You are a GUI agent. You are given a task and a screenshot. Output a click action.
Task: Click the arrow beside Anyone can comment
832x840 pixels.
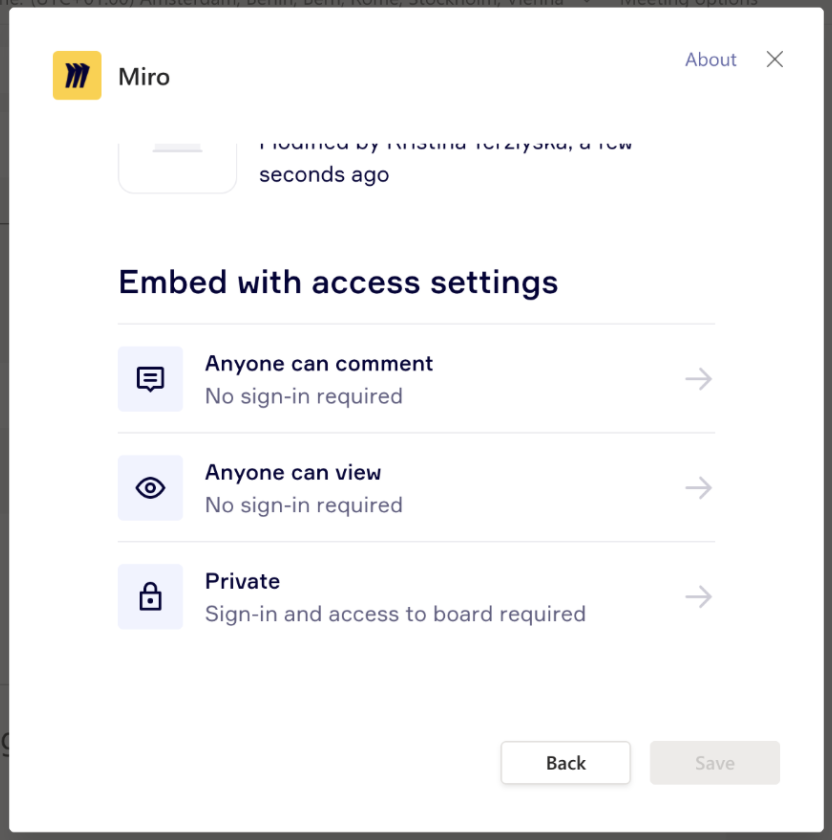point(698,379)
